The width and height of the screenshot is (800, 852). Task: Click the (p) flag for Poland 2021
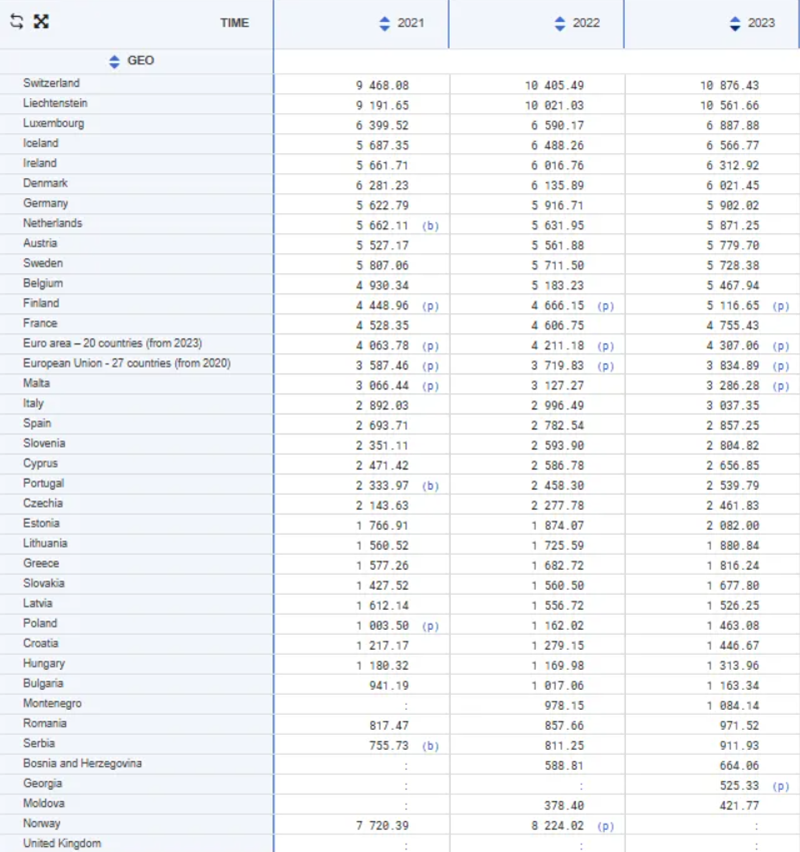coord(430,626)
